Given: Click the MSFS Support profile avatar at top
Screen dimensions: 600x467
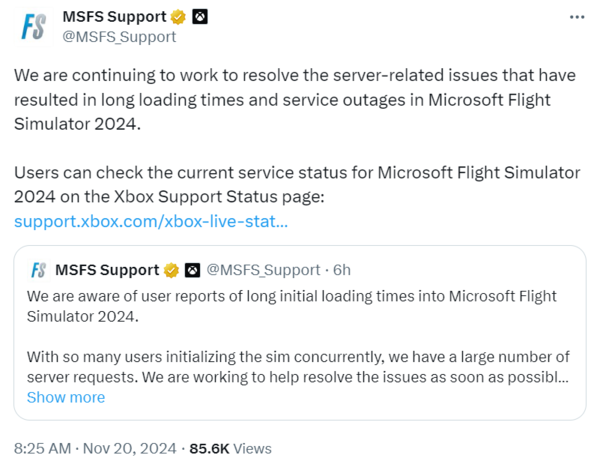Looking at the screenshot, I should pyautogui.click(x=35, y=26).
